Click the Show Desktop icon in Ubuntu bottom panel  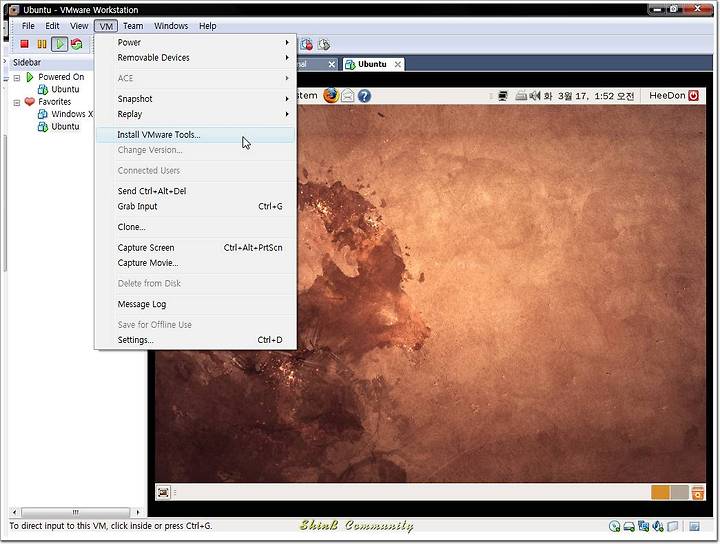coord(163,493)
